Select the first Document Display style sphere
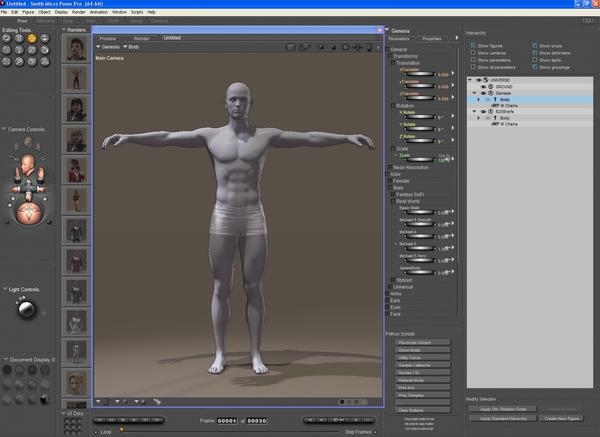 7,369
